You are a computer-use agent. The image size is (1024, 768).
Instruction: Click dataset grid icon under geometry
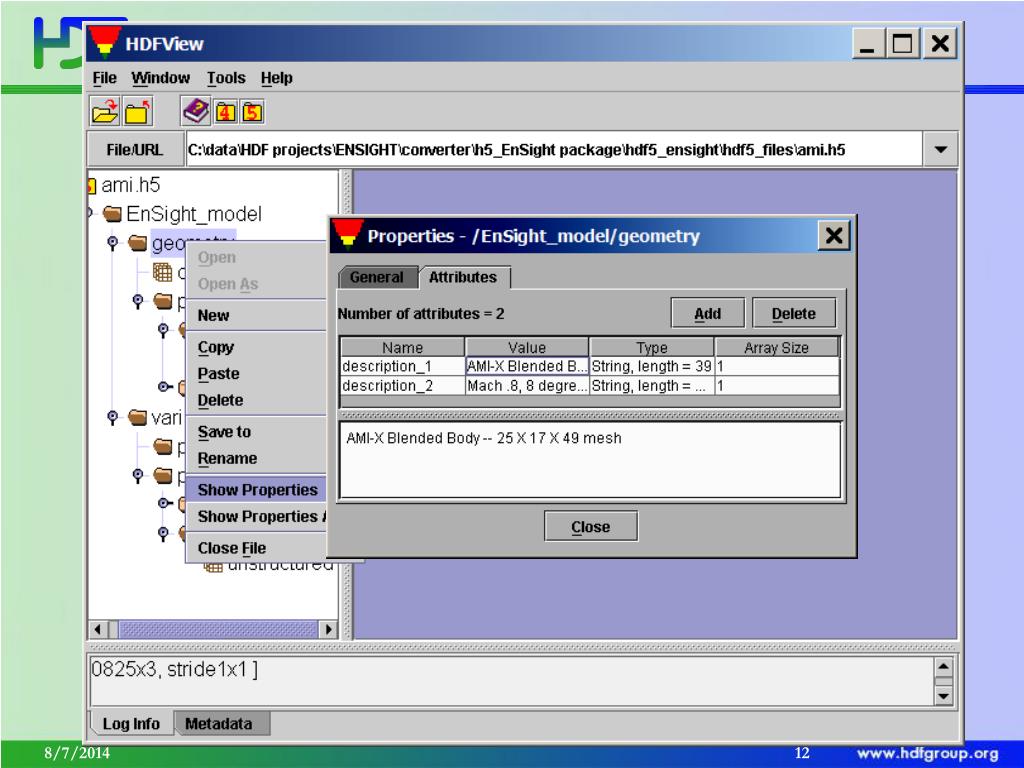pyautogui.click(x=162, y=272)
